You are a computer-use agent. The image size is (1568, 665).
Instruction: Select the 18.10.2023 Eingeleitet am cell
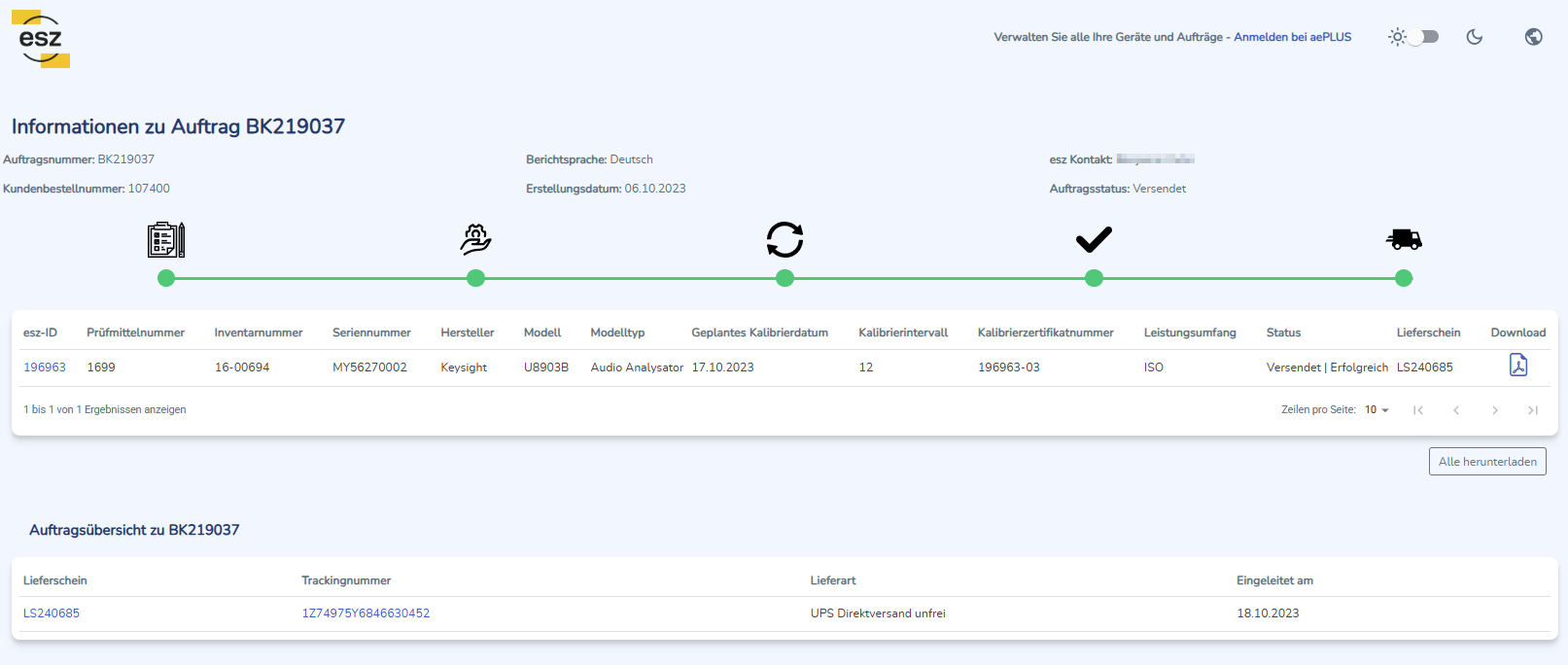tap(1268, 613)
